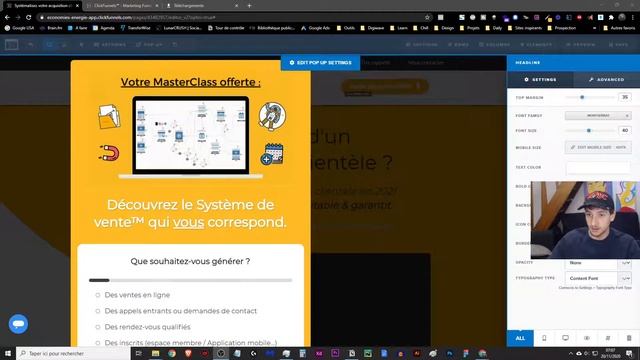This screenshot has height=360, width=640.
Task: Adjust the Font Size slider
Action: point(589,131)
